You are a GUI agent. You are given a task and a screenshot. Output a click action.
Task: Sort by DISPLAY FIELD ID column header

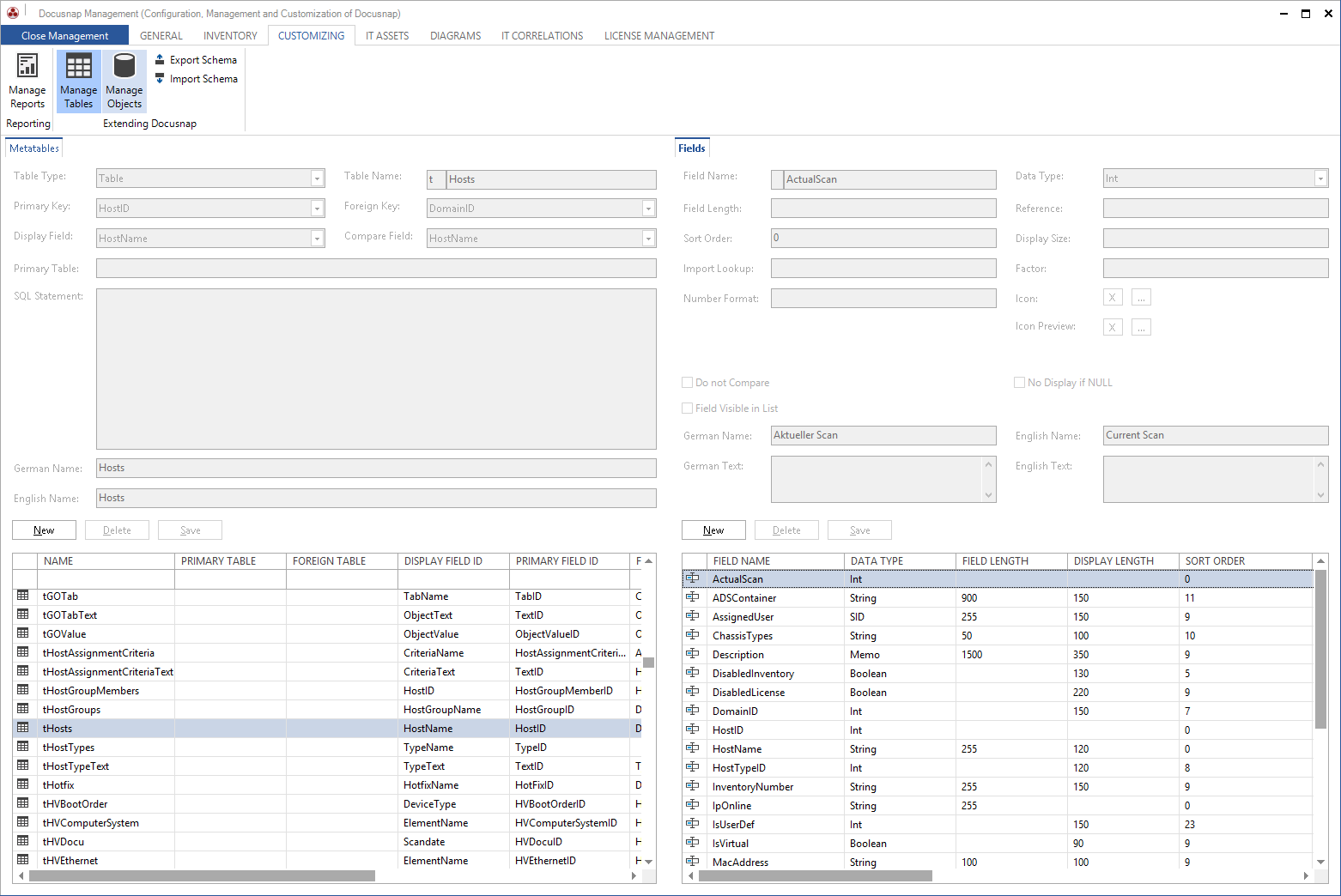pyautogui.click(x=454, y=561)
